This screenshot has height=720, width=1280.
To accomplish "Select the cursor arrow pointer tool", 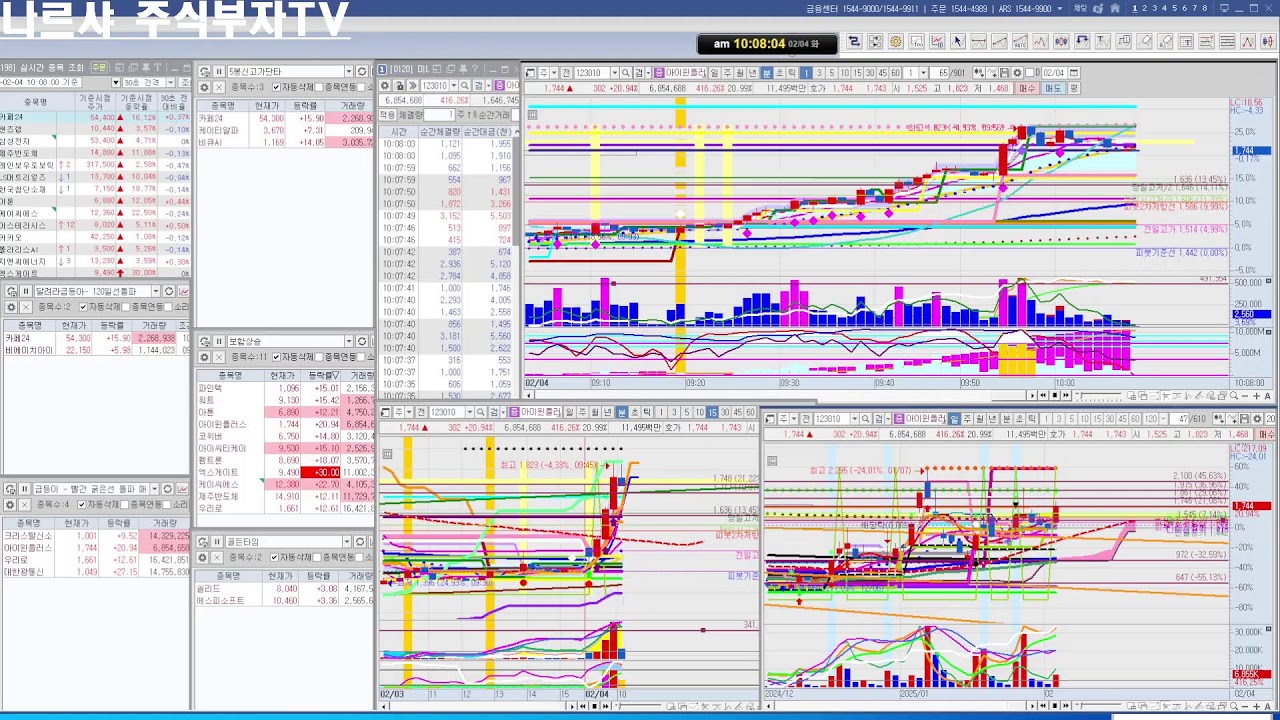I will click(x=958, y=41).
